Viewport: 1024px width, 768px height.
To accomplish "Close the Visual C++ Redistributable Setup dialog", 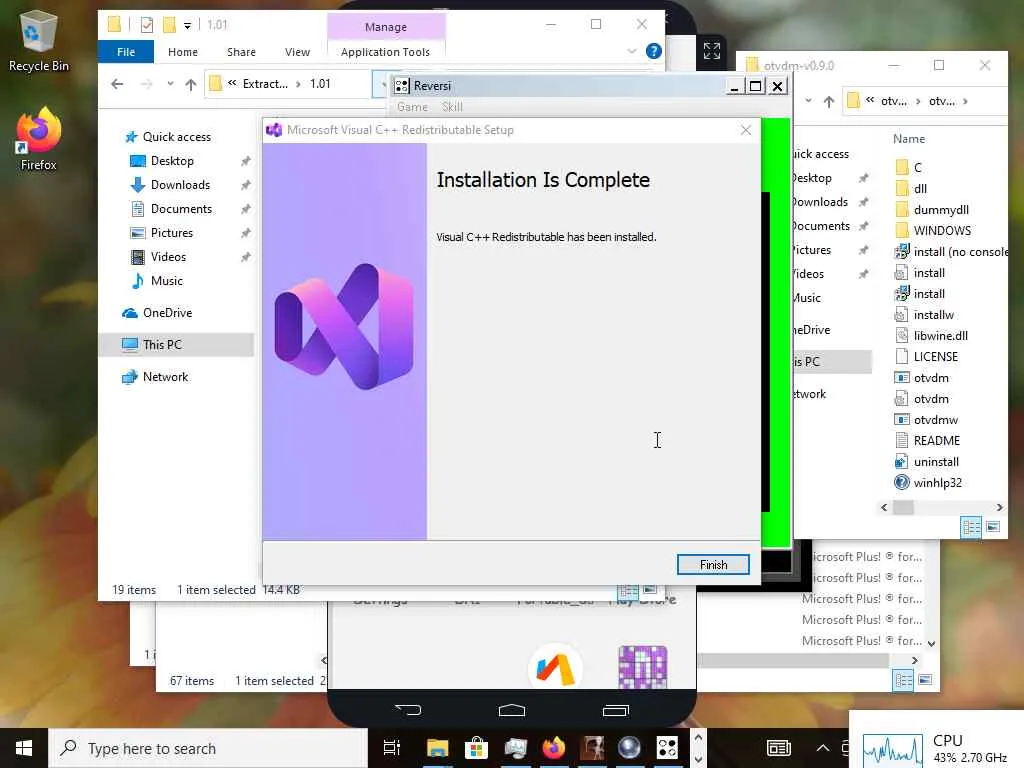I will pos(746,130).
